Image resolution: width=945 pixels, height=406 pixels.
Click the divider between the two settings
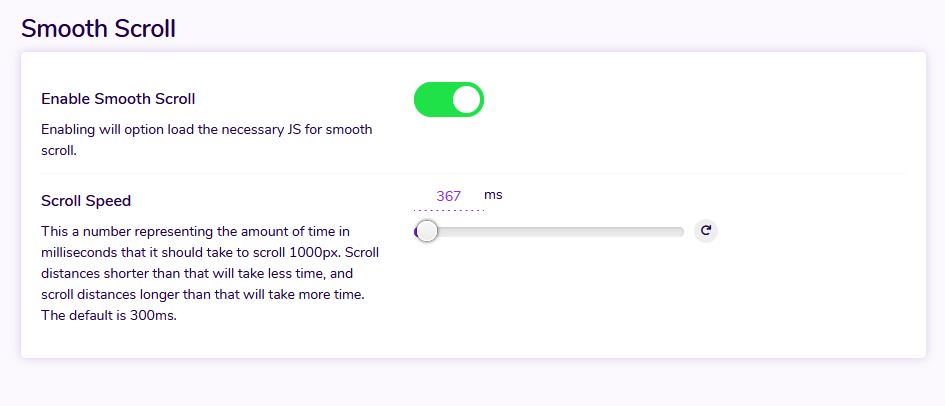tap(472, 174)
